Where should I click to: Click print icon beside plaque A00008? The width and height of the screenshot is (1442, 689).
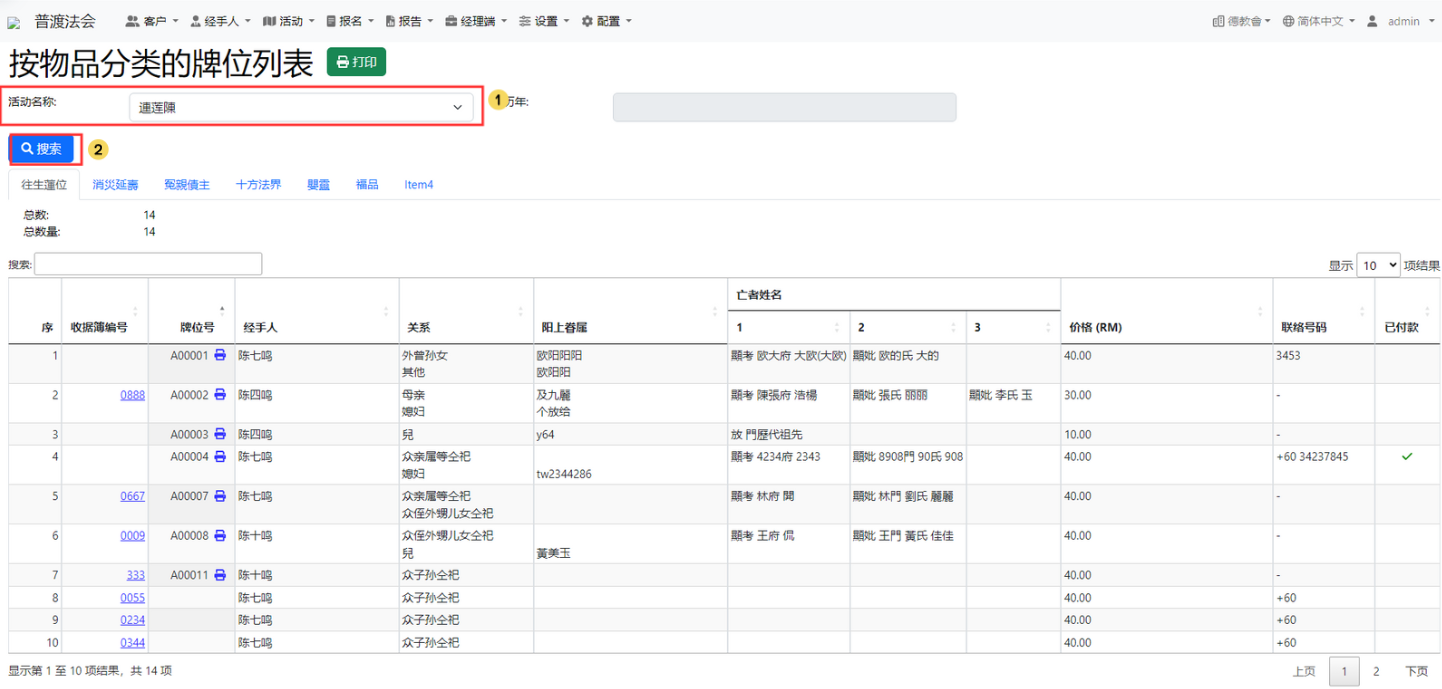pyautogui.click(x=220, y=536)
